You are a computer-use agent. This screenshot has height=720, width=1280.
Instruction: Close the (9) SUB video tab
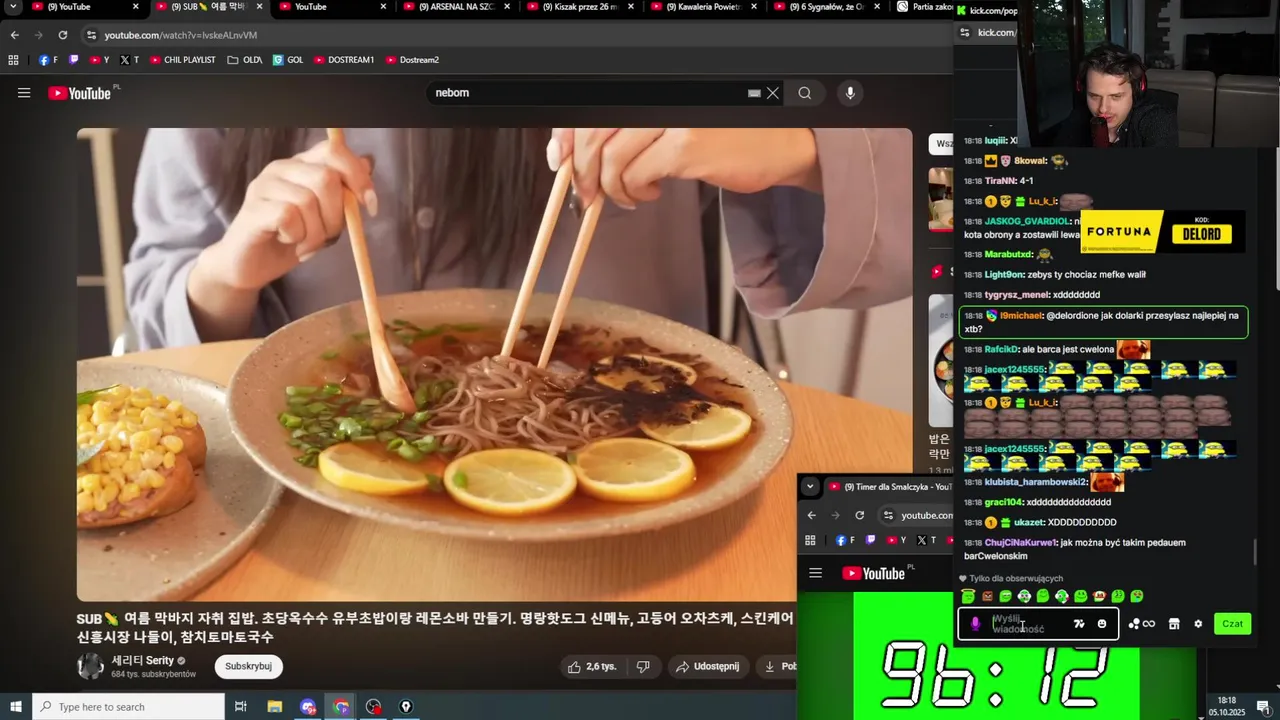click(259, 7)
